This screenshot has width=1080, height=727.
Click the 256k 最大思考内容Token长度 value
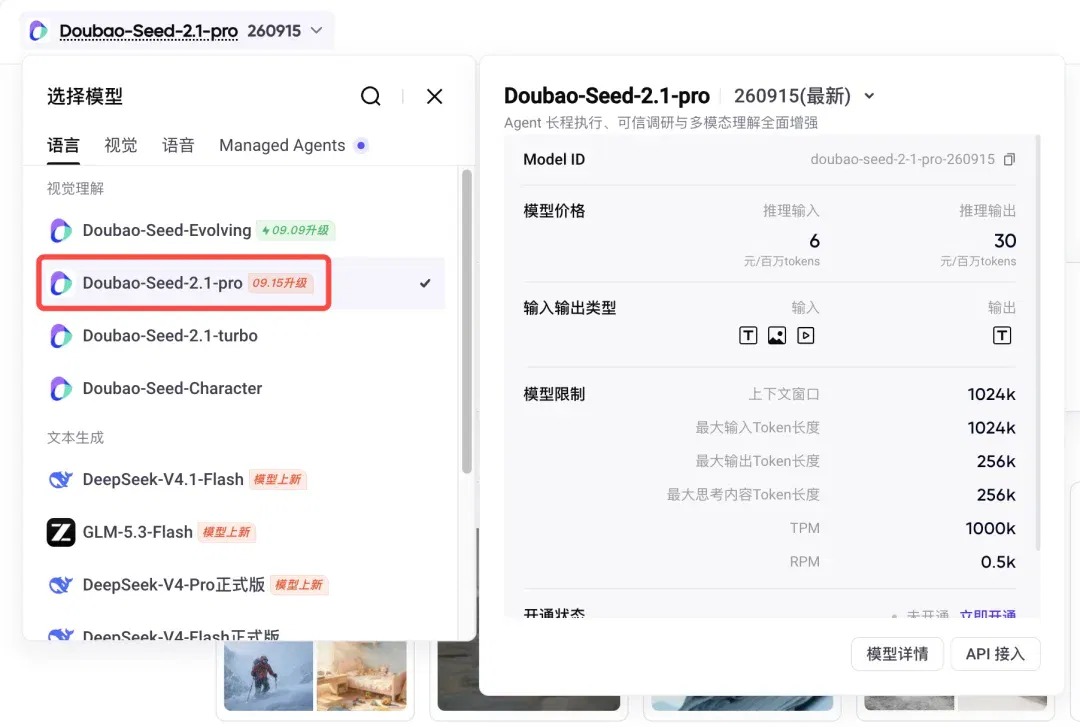coord(996,495)
